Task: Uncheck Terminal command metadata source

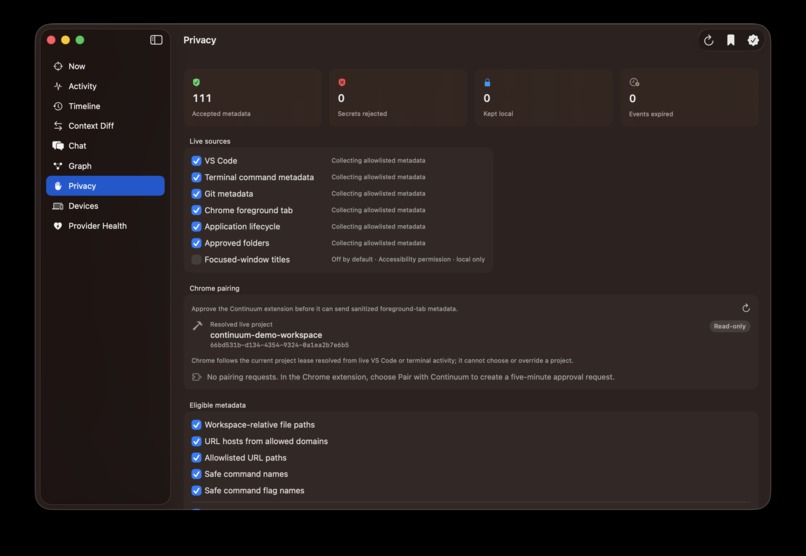Action: [x=196, y=177]
